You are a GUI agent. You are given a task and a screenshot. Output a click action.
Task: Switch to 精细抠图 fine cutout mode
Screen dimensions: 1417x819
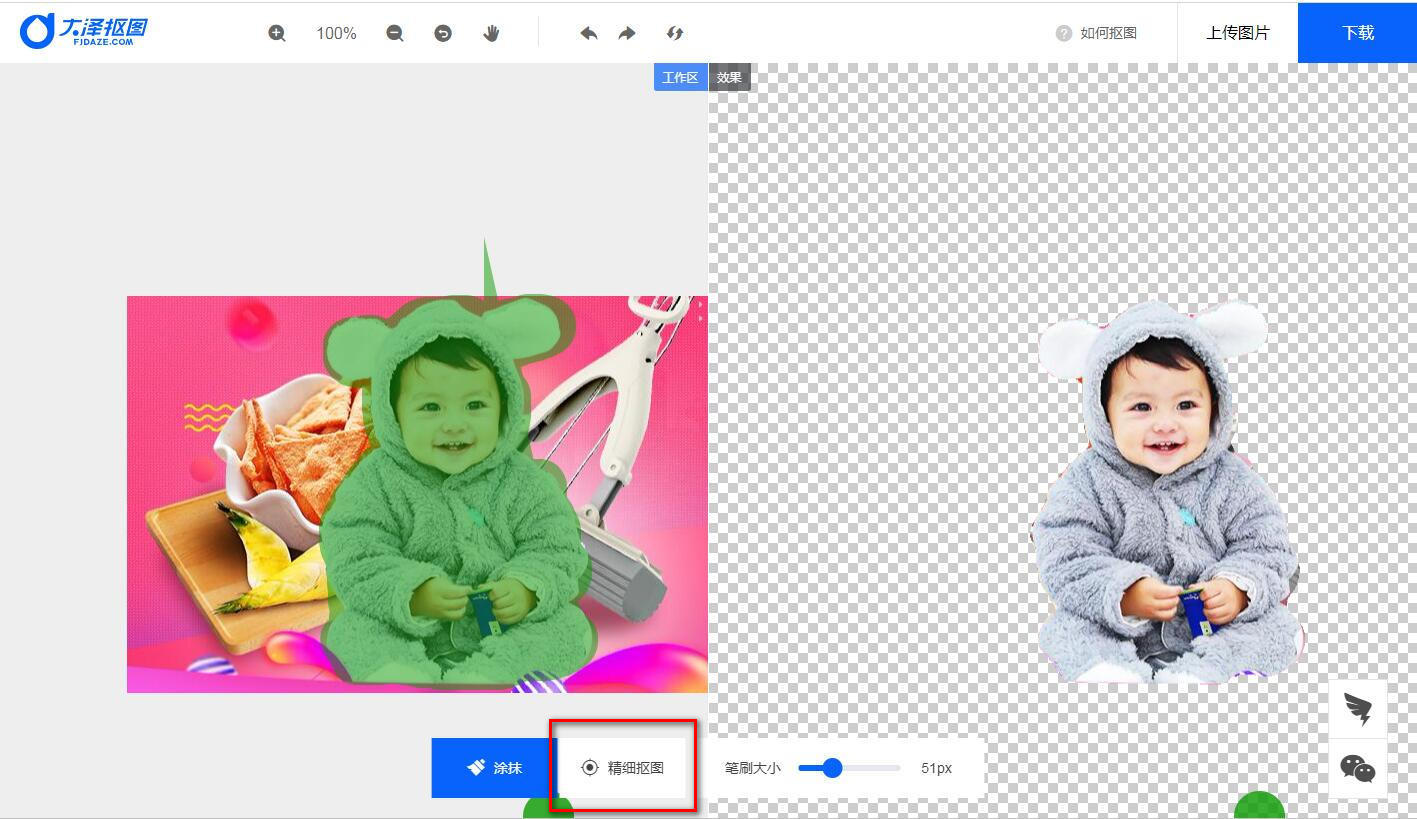[x=623, y=768]
